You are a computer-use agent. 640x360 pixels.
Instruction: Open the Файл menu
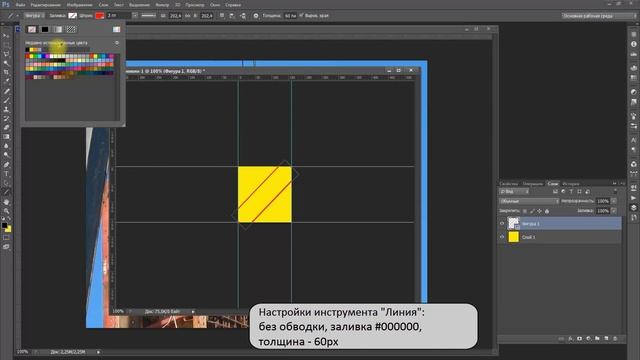[20, 5]
